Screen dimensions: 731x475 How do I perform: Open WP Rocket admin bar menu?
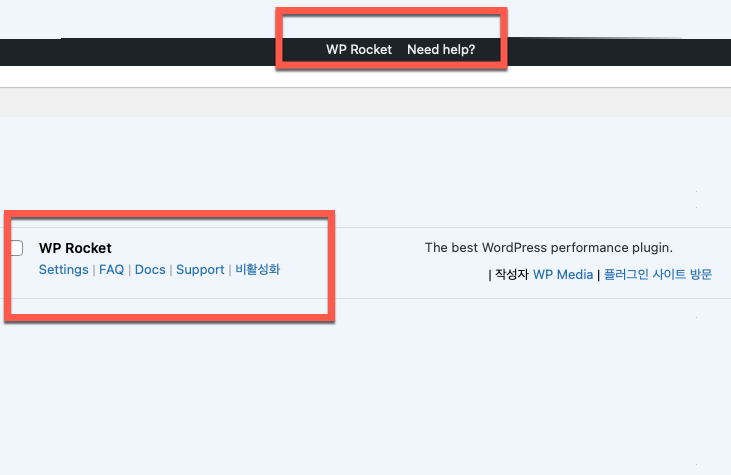[x=359, y=49]
